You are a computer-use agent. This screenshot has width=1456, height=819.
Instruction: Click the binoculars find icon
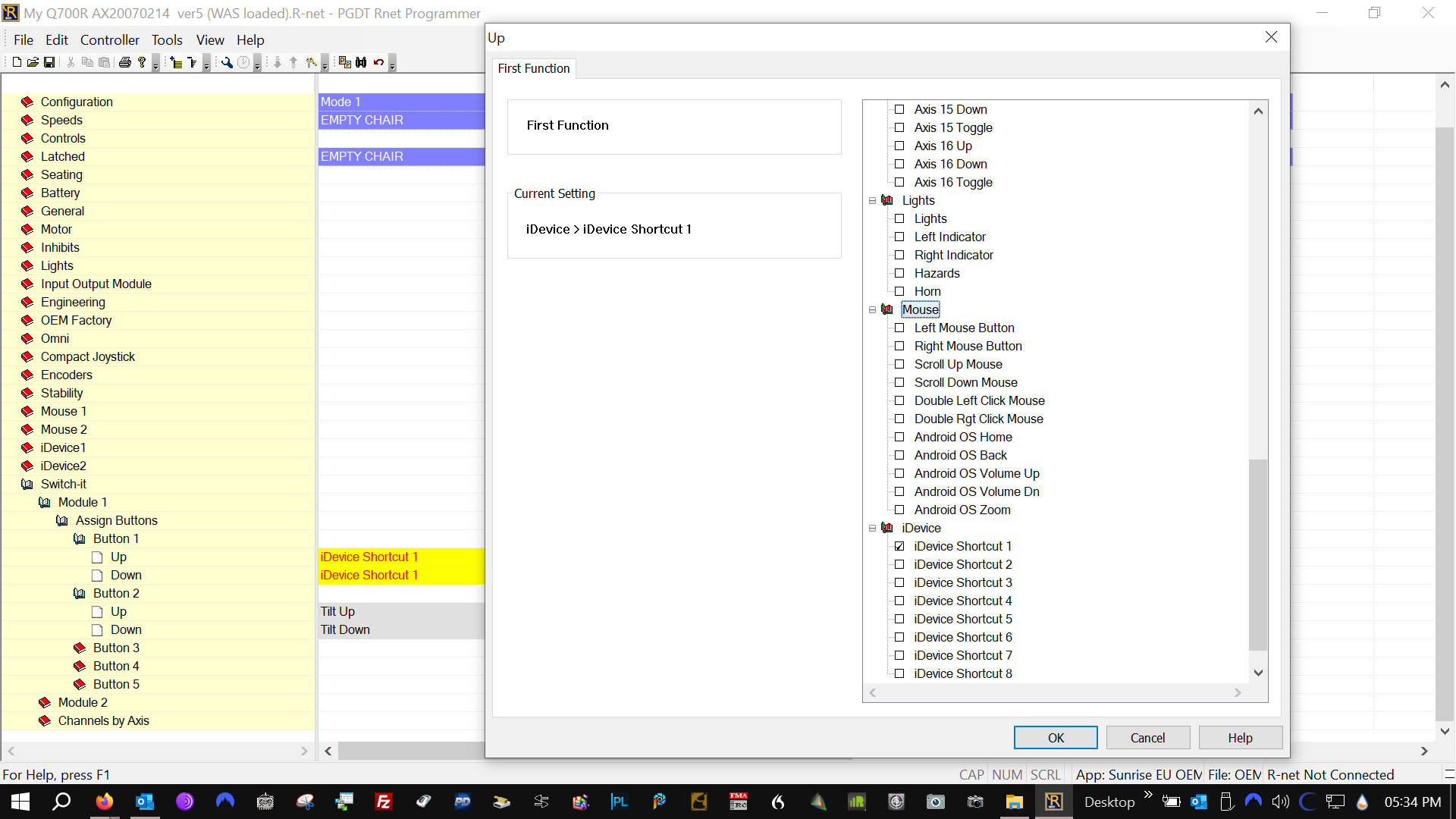click(x=361, y=62)
